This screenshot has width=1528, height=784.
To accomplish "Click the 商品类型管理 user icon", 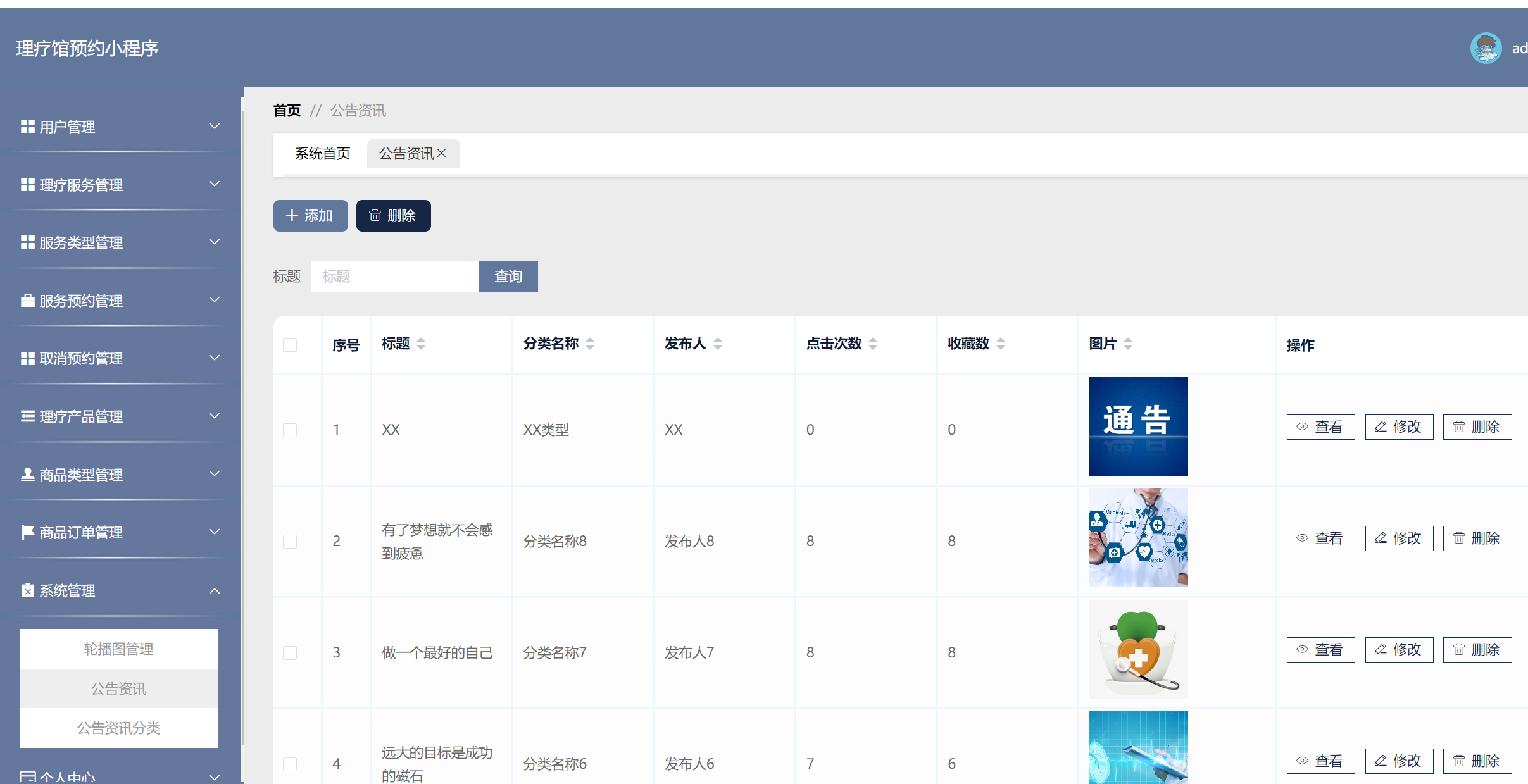I will pos(27,474).
